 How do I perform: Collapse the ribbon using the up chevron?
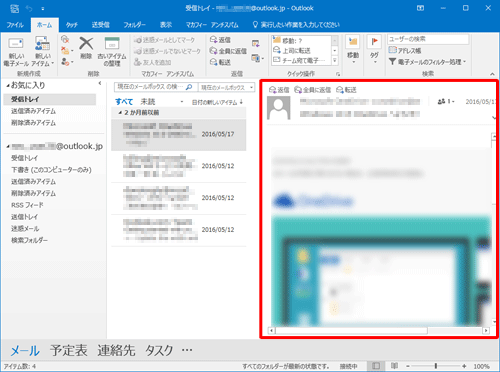tap(492, 74)
